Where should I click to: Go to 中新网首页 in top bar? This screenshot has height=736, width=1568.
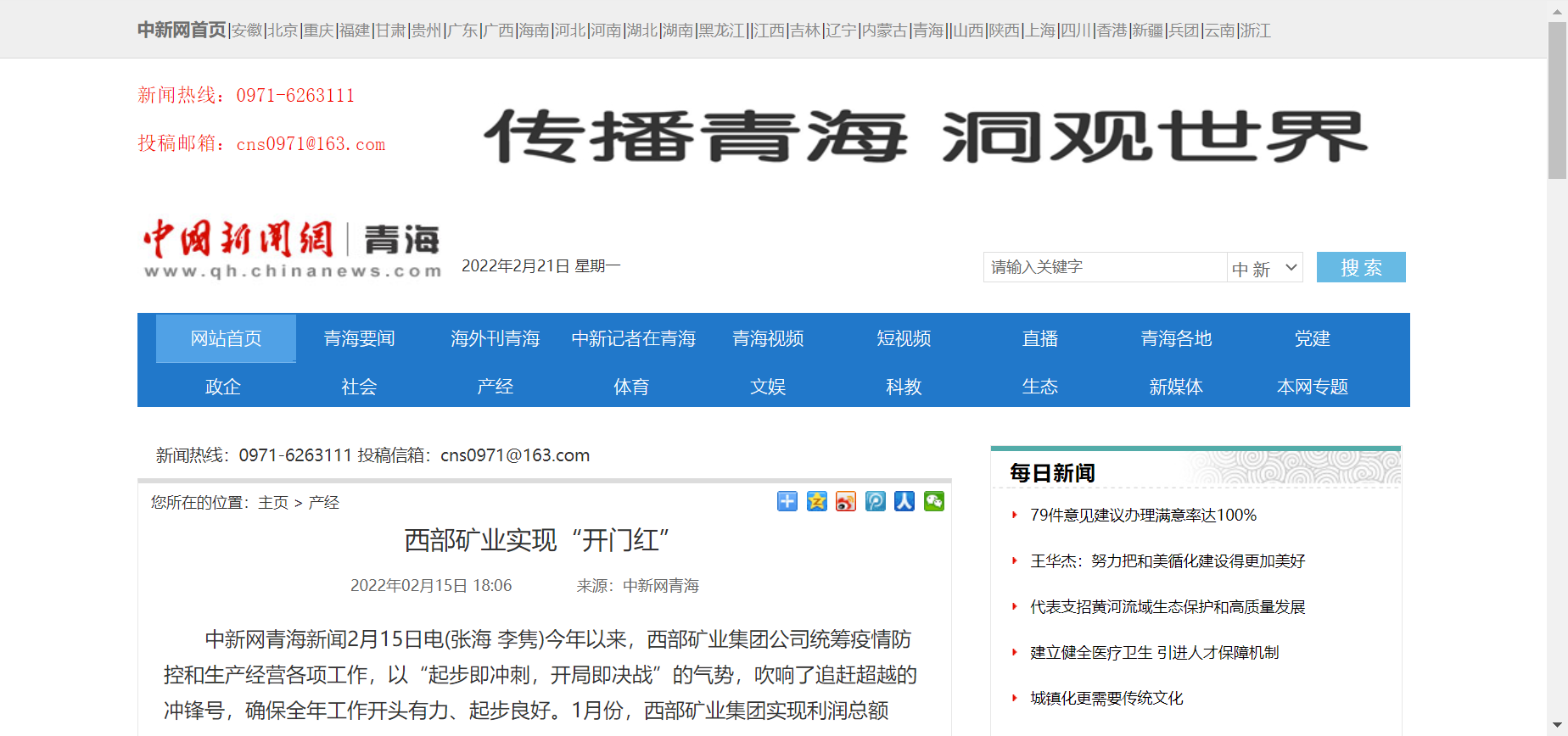pyautogui.click(x=182, y=31)
